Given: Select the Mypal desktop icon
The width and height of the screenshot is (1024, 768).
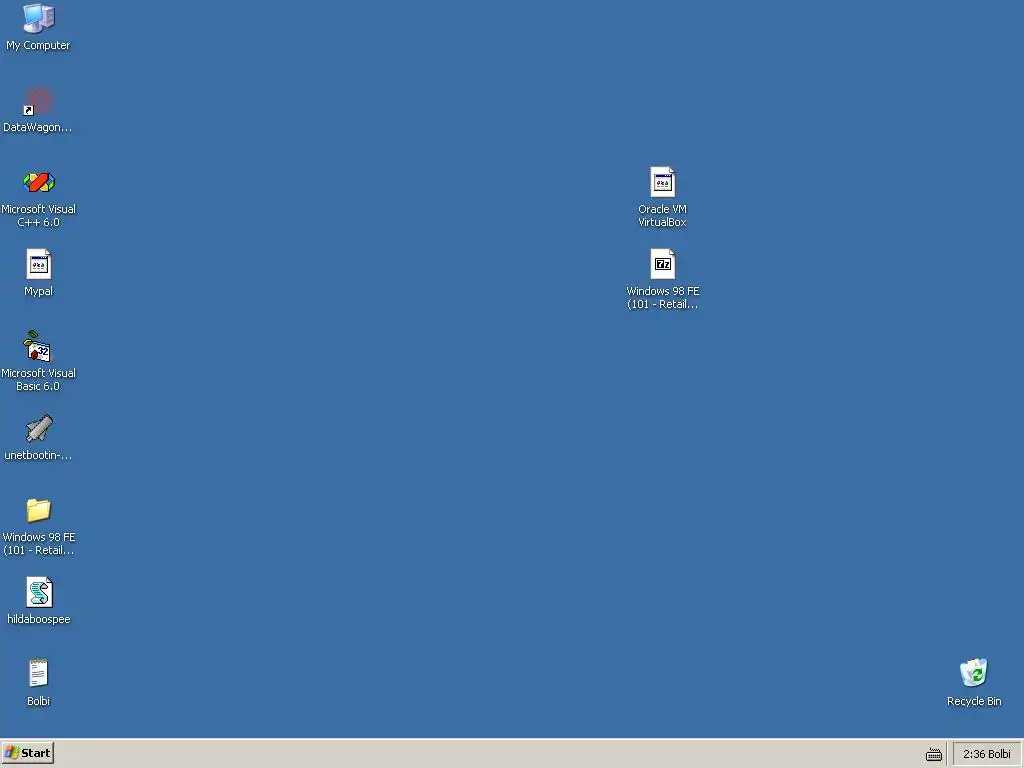Looking at the screenshot, I should 39,264.
